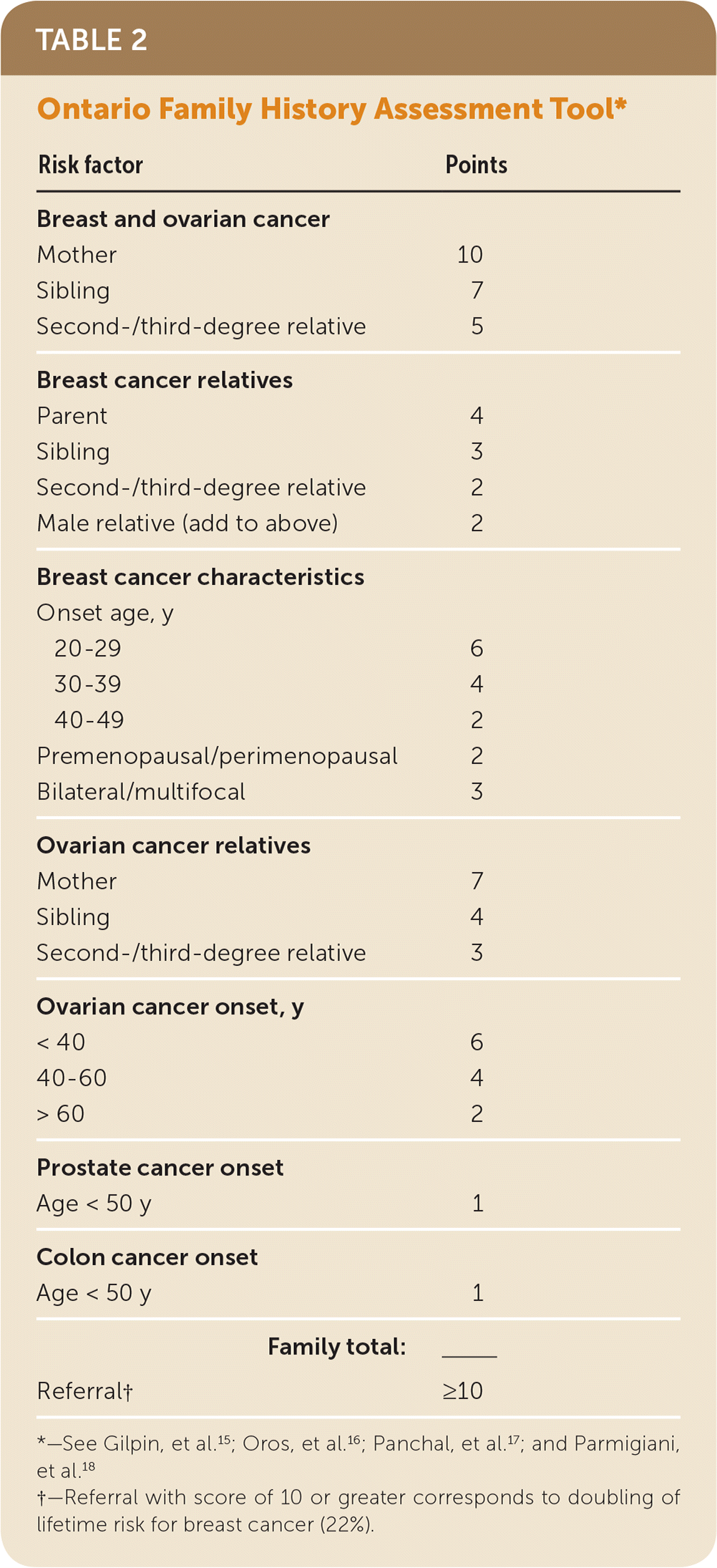Click the "TABLE 2" header label

(91, 40)
